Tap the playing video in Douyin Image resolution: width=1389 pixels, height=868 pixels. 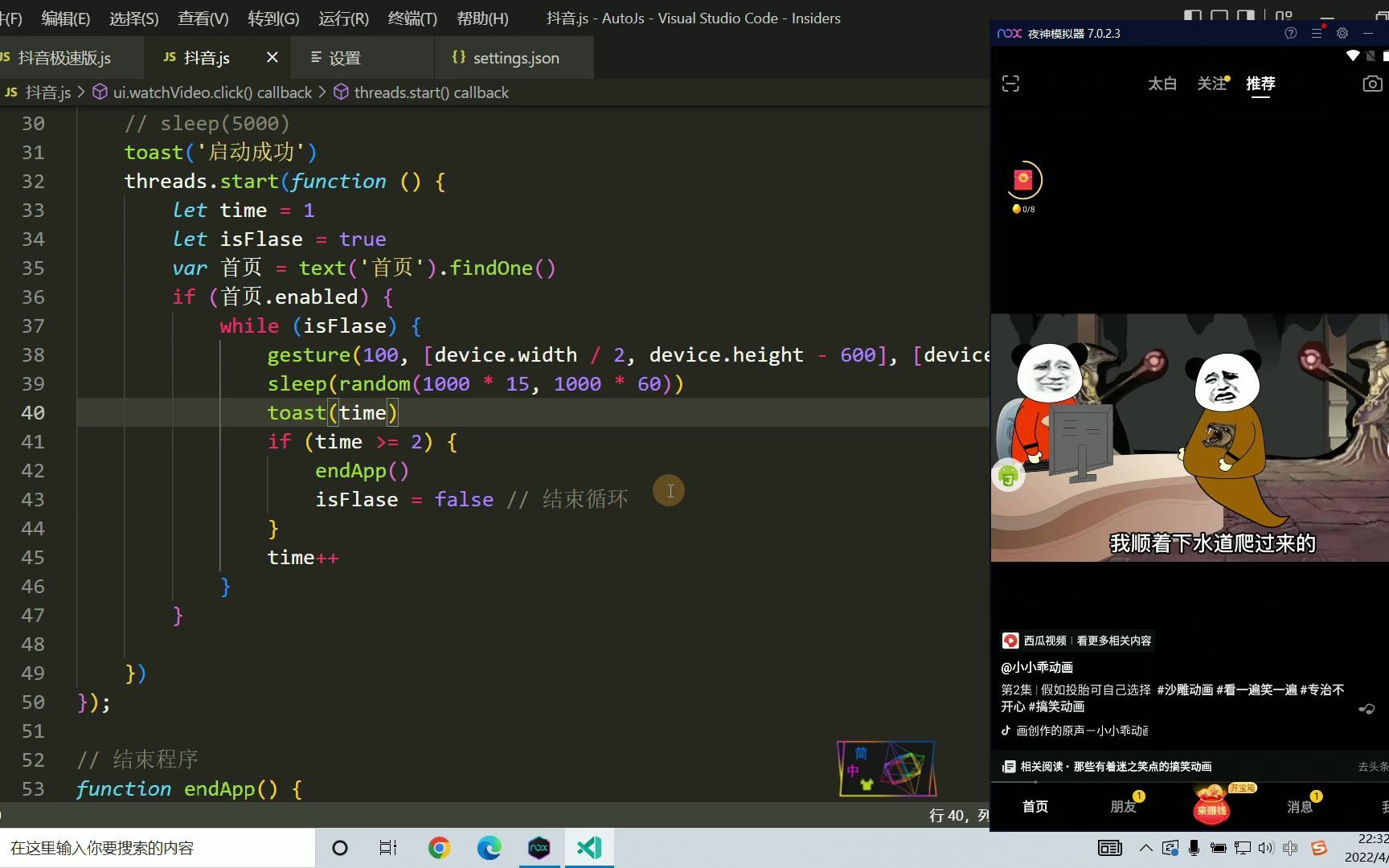[x=1190, y=437]
